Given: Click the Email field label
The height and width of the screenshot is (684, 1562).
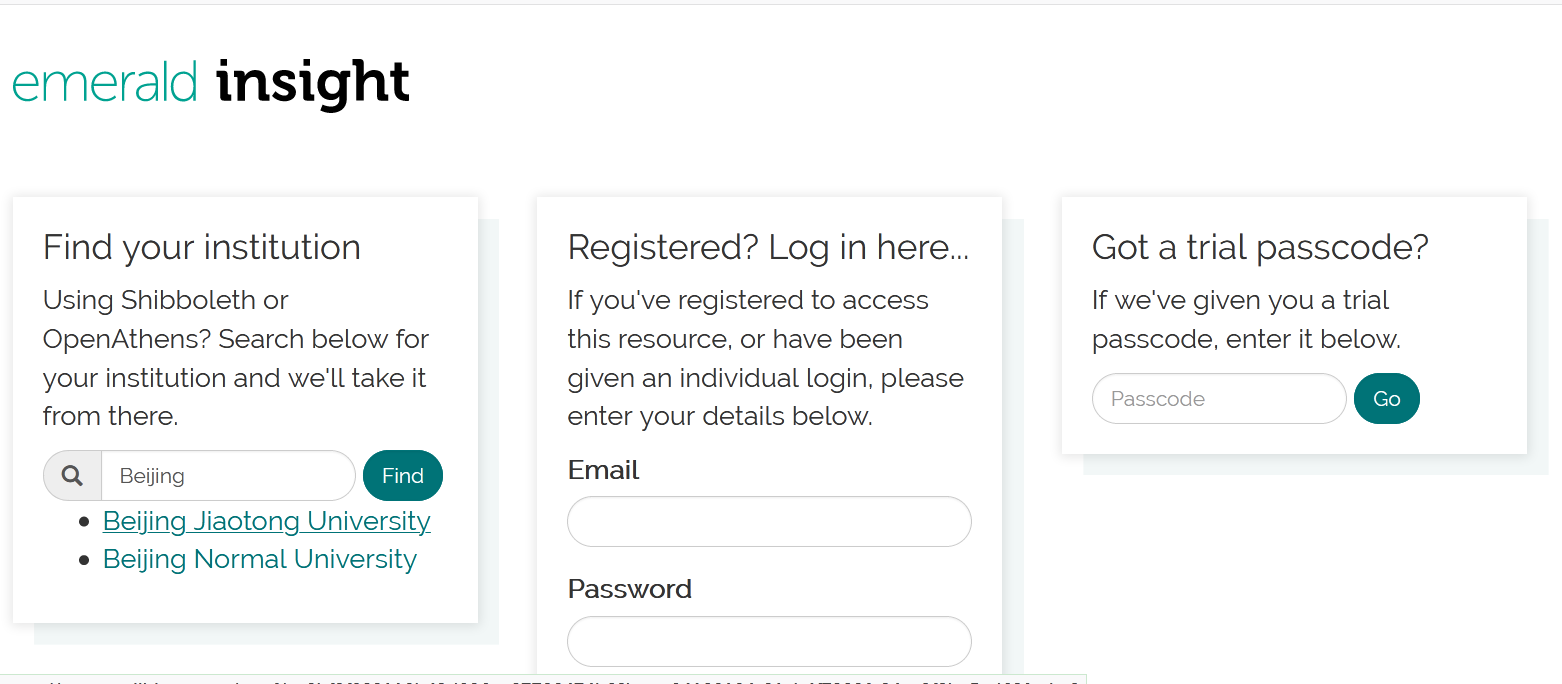Looking at the screenshot, I should coord(603,470).
